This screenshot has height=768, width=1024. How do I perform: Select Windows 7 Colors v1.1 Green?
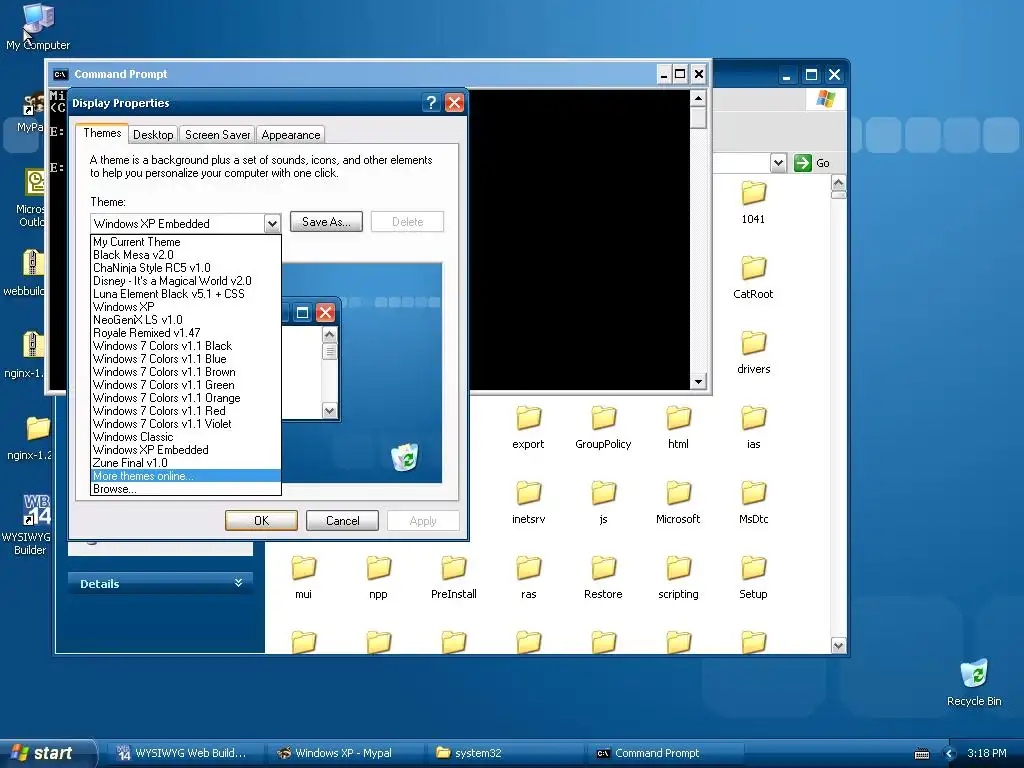click(185, 385)
